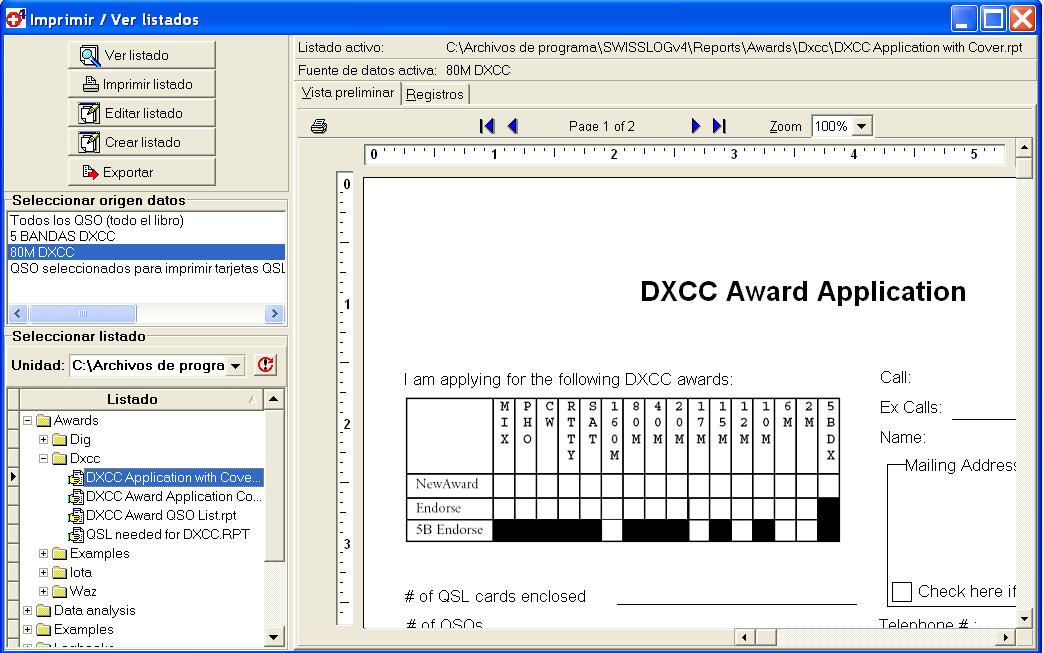Click the printer icon in preview toolbar
Viewport: 1044px width, 653px height.
[x=319, y=127]
